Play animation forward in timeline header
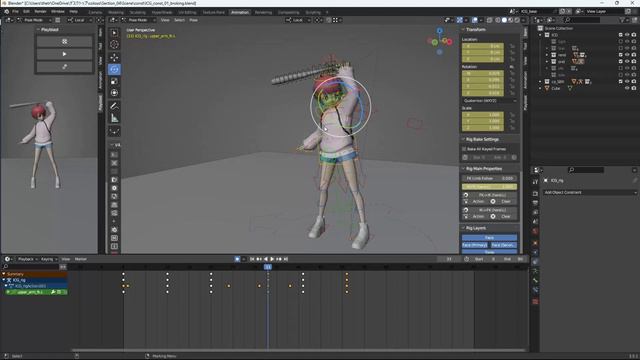The width and height of the screenshot is (640, 360). tap(272, 259)
